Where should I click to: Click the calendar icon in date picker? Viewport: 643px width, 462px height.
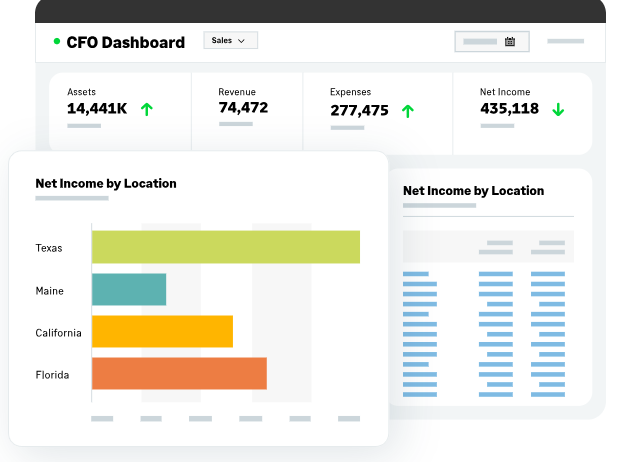click(510, 42)
